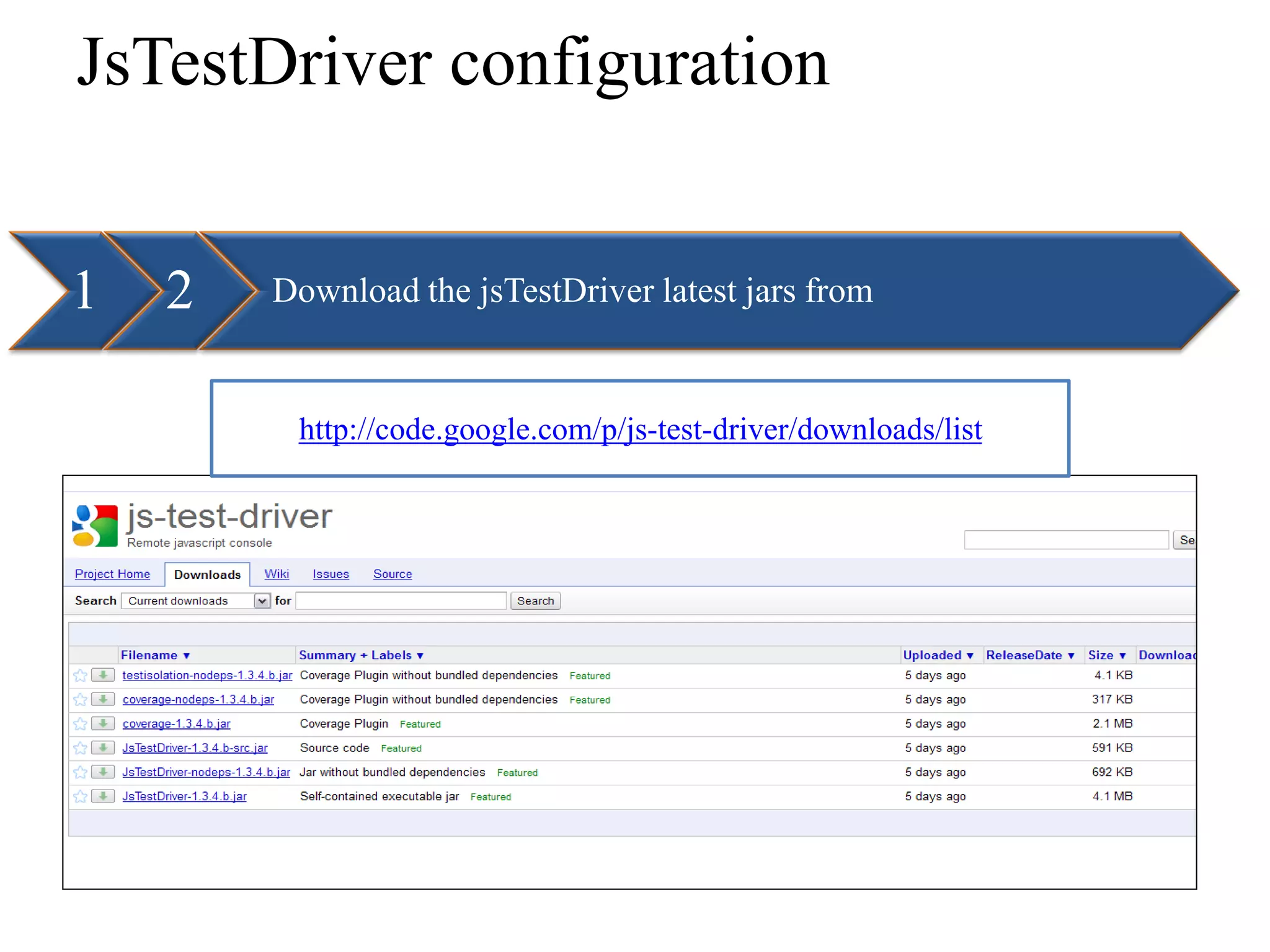1270x952 pixels.
Task: Open the Current downloads dropdown
Action: click(196, 601)
